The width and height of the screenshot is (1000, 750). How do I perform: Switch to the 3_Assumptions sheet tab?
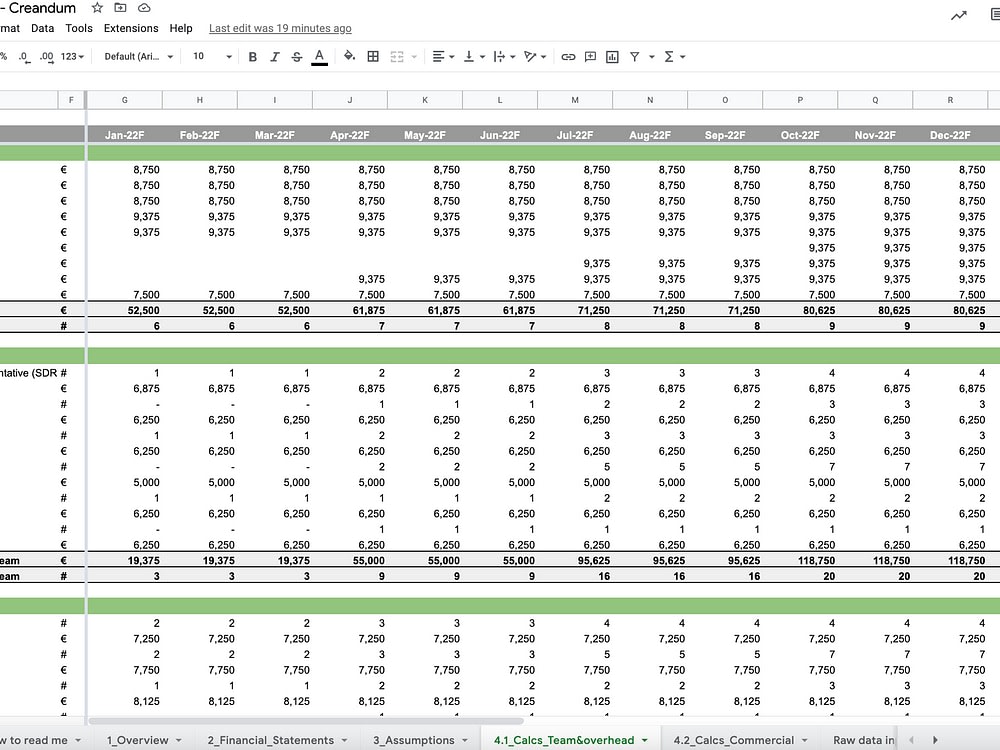tap(413, 740)
